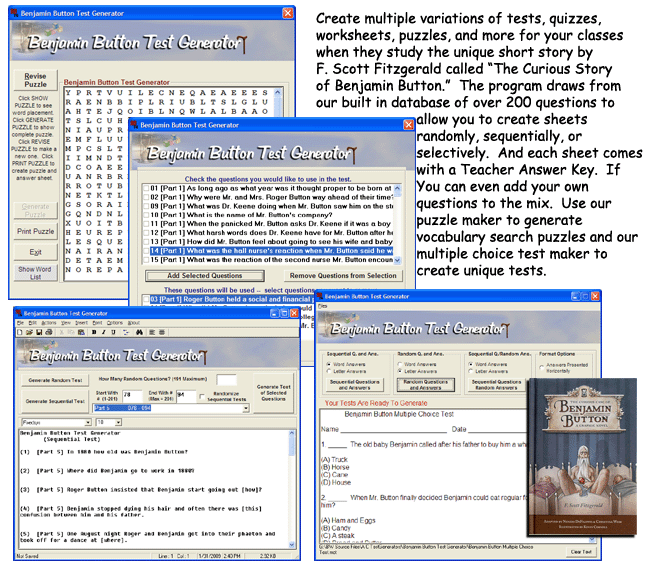Click the Clear Text button
This screenshot has height=570, width=648.
pyautogui.click(x=581, y=552)
